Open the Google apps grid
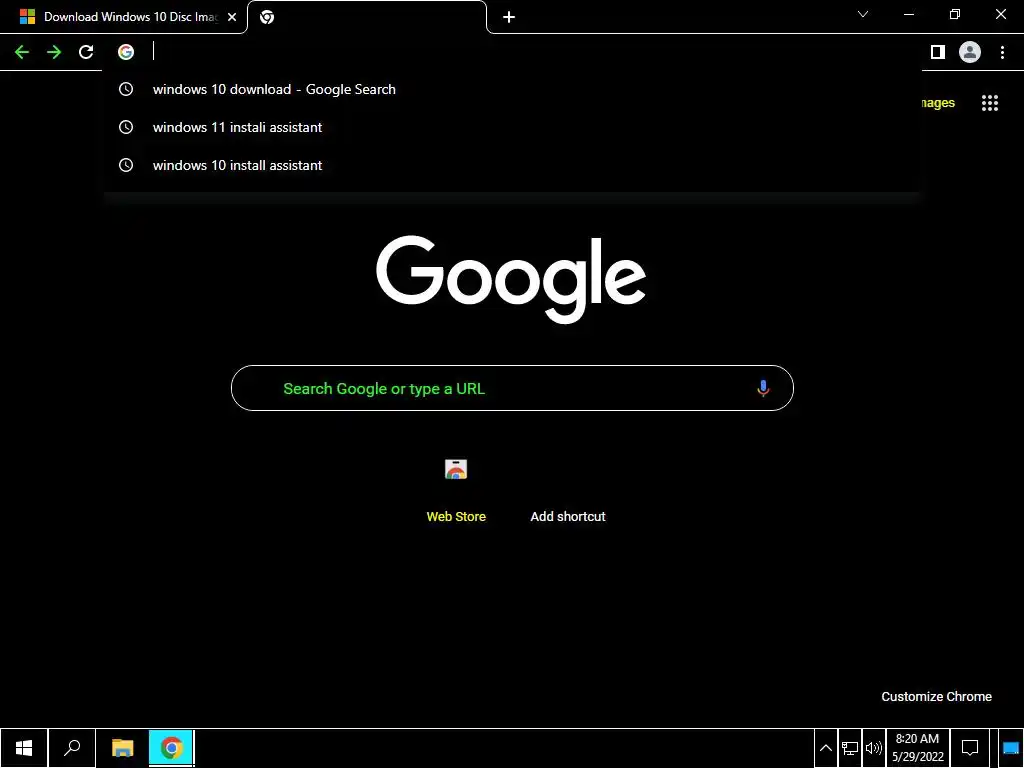 click(990, 103)
